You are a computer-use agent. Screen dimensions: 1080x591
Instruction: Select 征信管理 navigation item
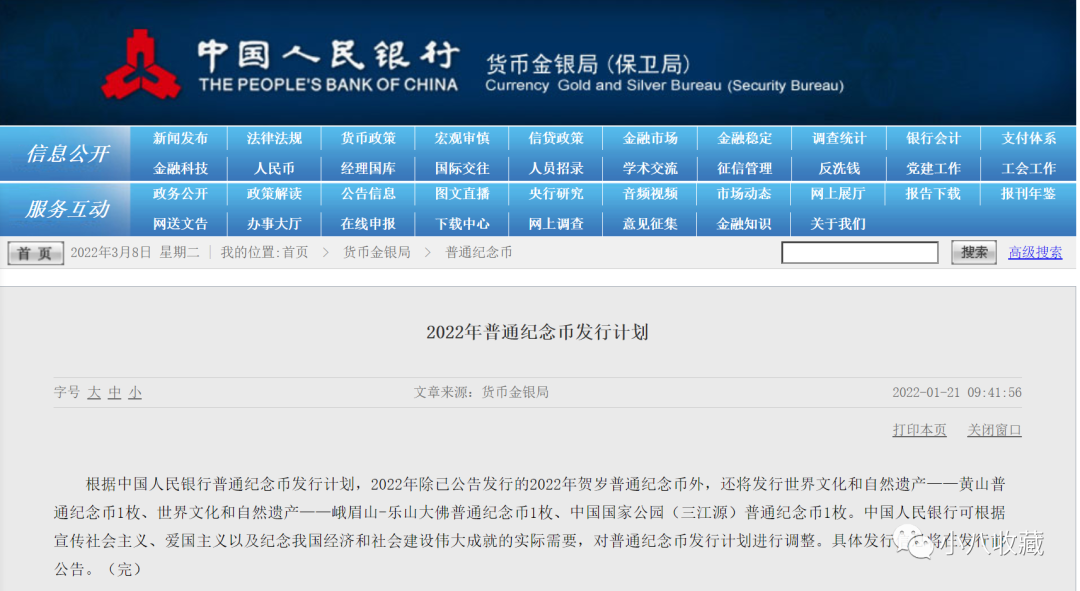pos(745,168)
